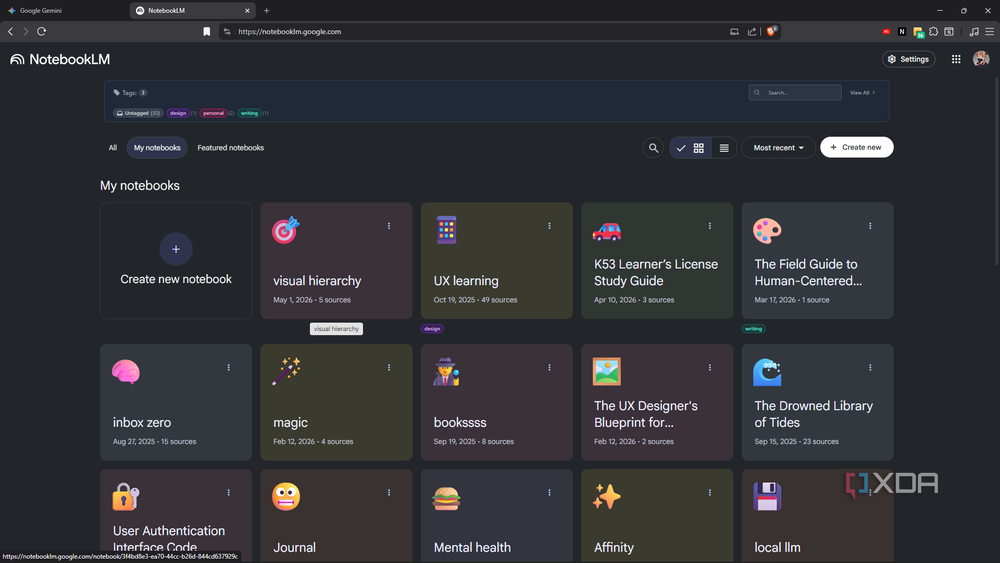The height and width of the screenshot is (563, 1000).
Task: Filter by the design tag chip in tags bar
Action: point(178,113)
